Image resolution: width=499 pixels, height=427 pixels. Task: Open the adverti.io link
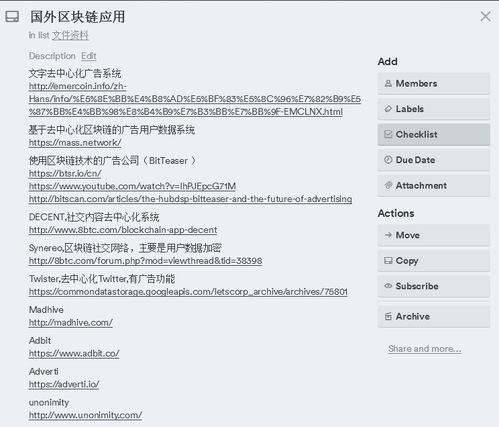point(64,384)
